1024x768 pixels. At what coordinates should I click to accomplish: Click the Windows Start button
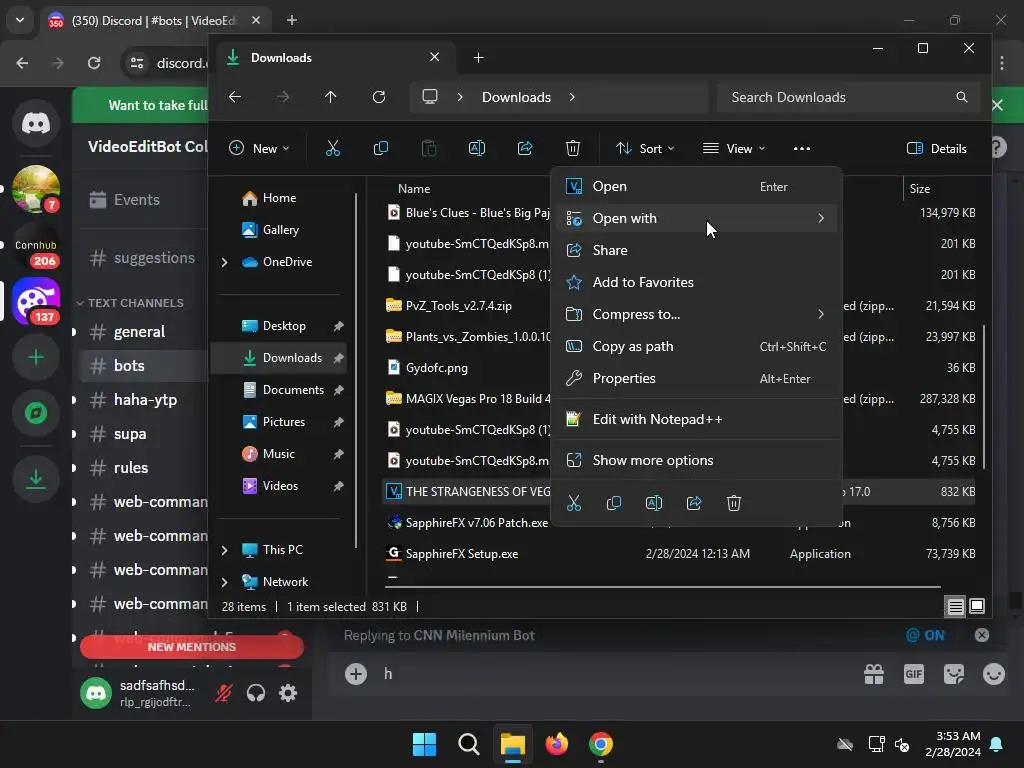pos(424,744)
